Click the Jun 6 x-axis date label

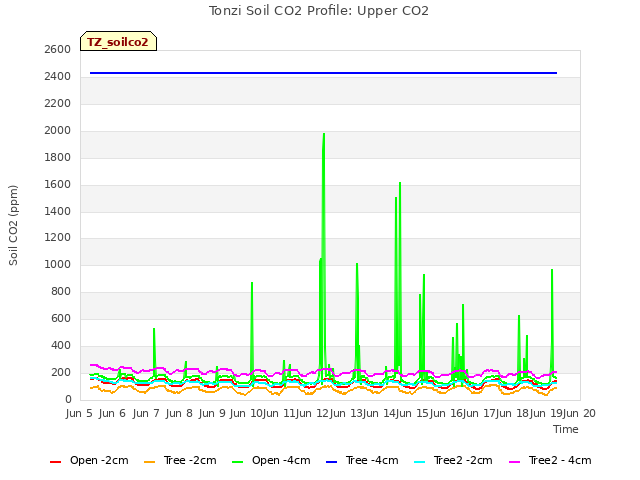(x=112, y=413)
